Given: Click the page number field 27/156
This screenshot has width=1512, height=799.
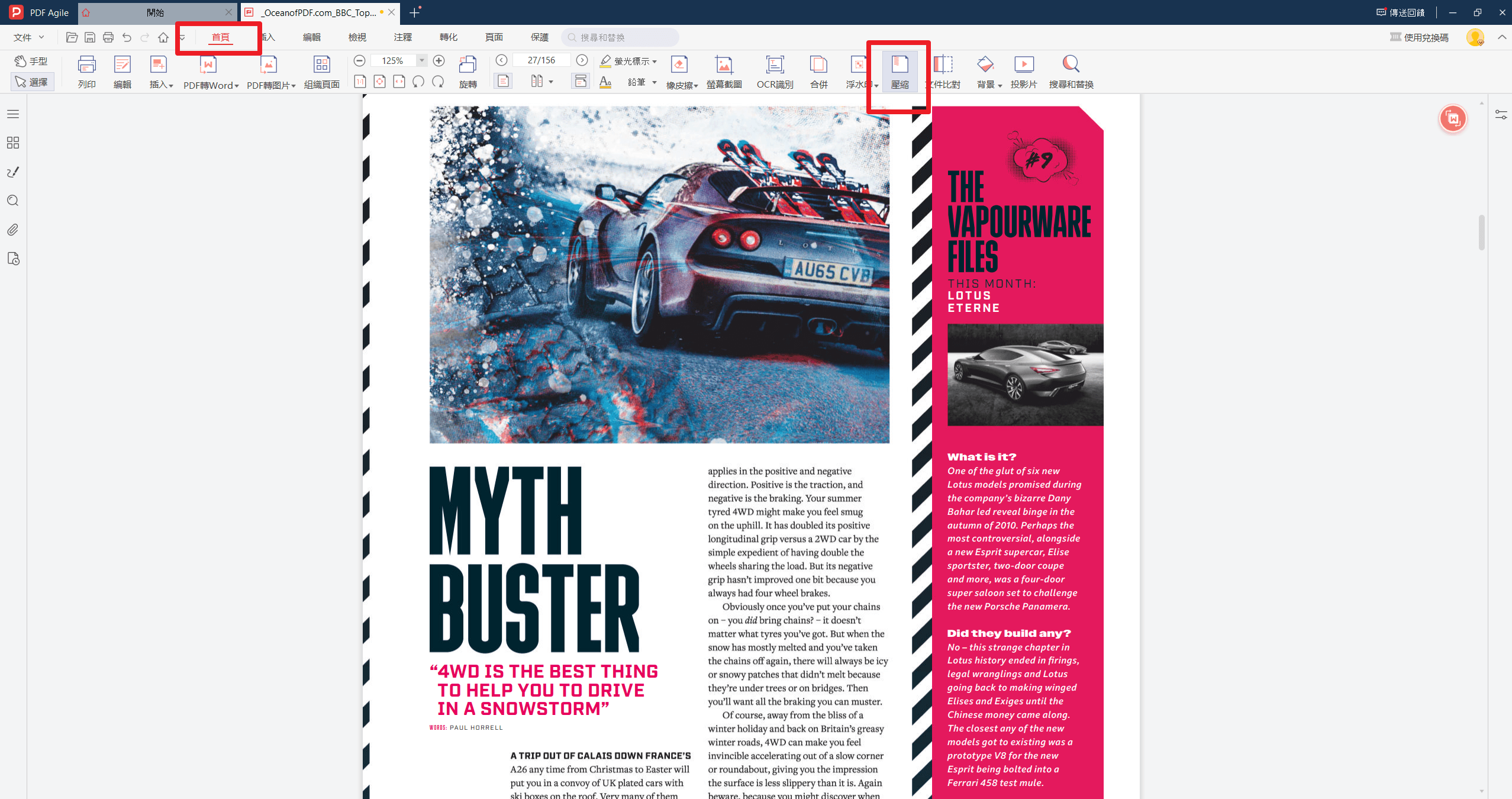Looking at the screenshot, I should pos(541,60).
